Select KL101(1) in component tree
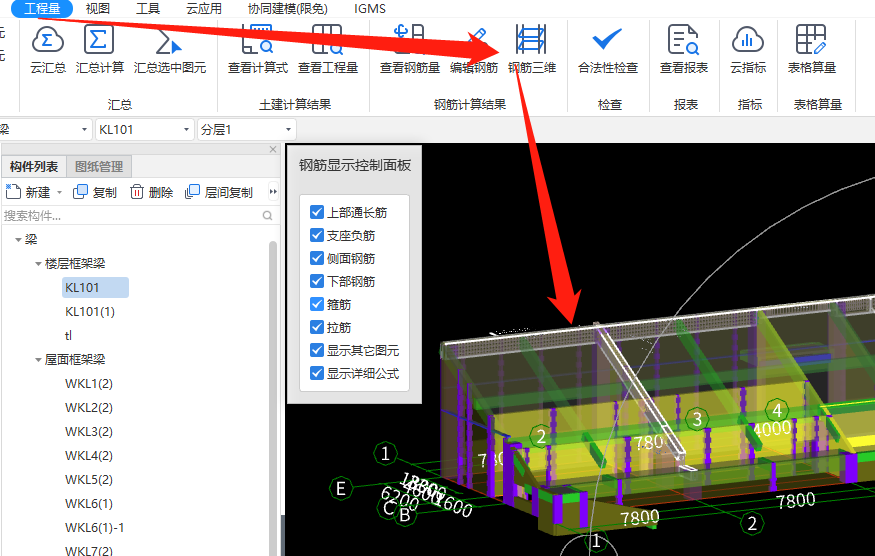 (90, 311)
